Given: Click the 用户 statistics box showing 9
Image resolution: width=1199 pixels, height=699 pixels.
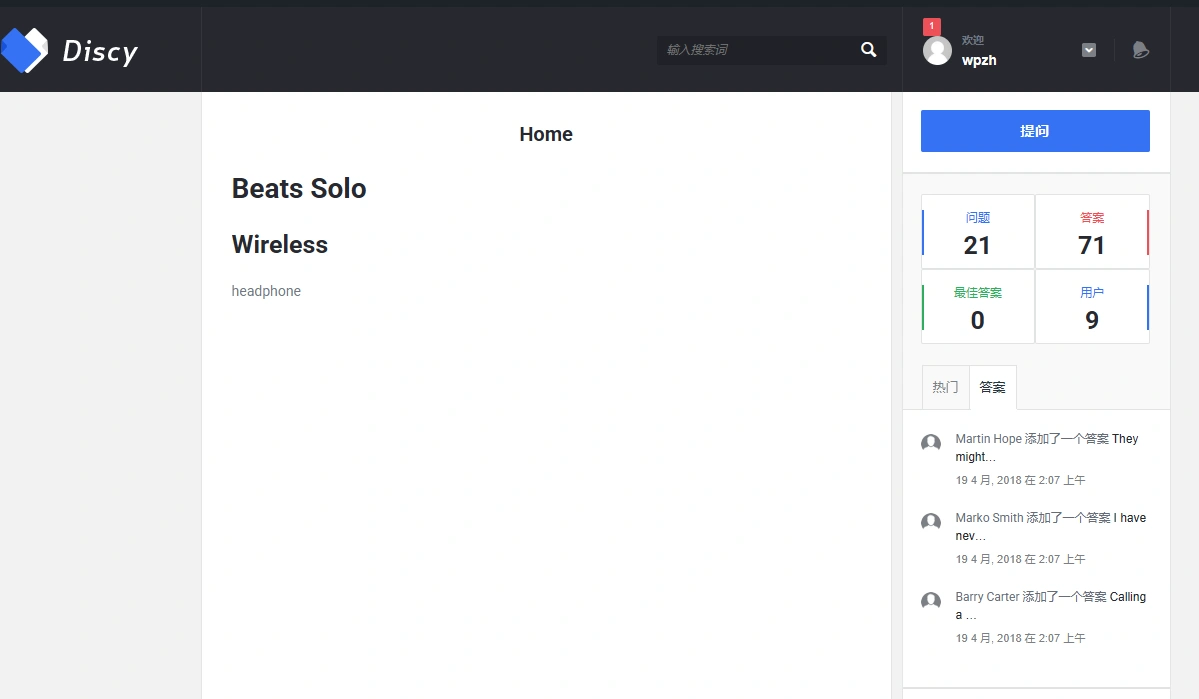Looking at the screenshot, I should point(1092,307).
